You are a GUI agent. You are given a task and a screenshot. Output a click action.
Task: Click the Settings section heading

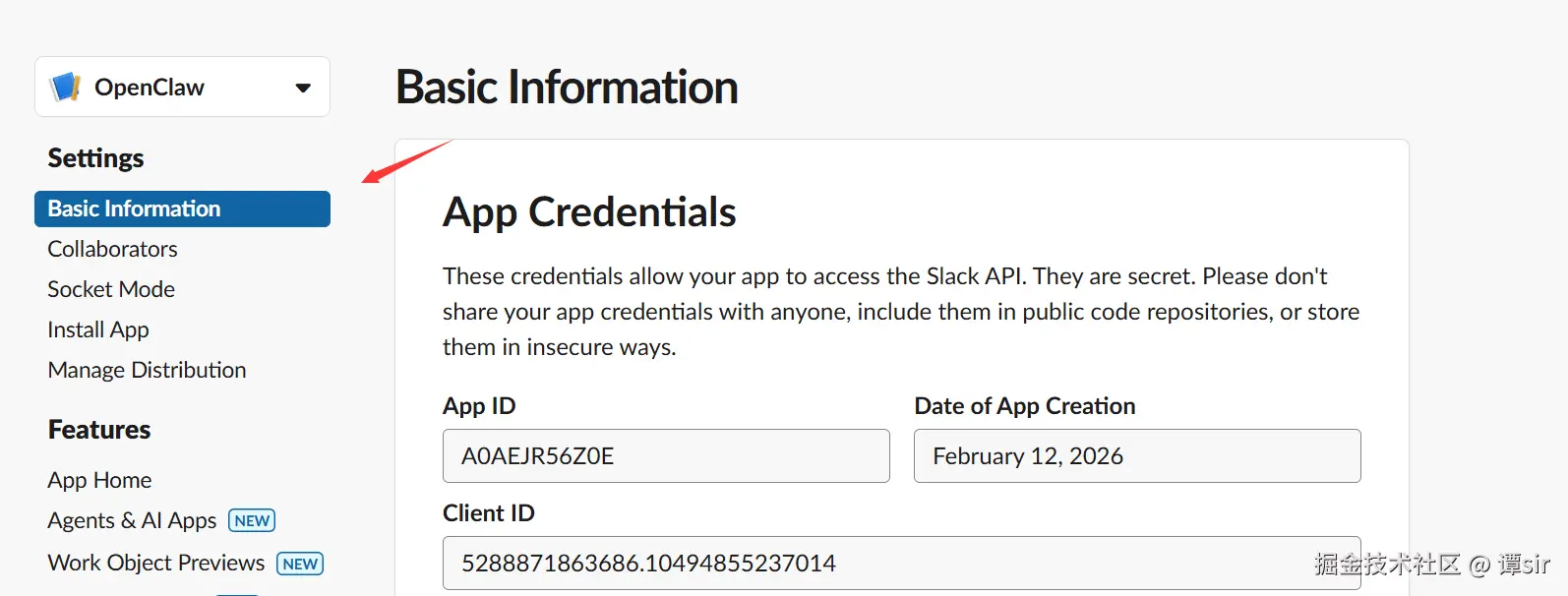click(x=95, y=158)
